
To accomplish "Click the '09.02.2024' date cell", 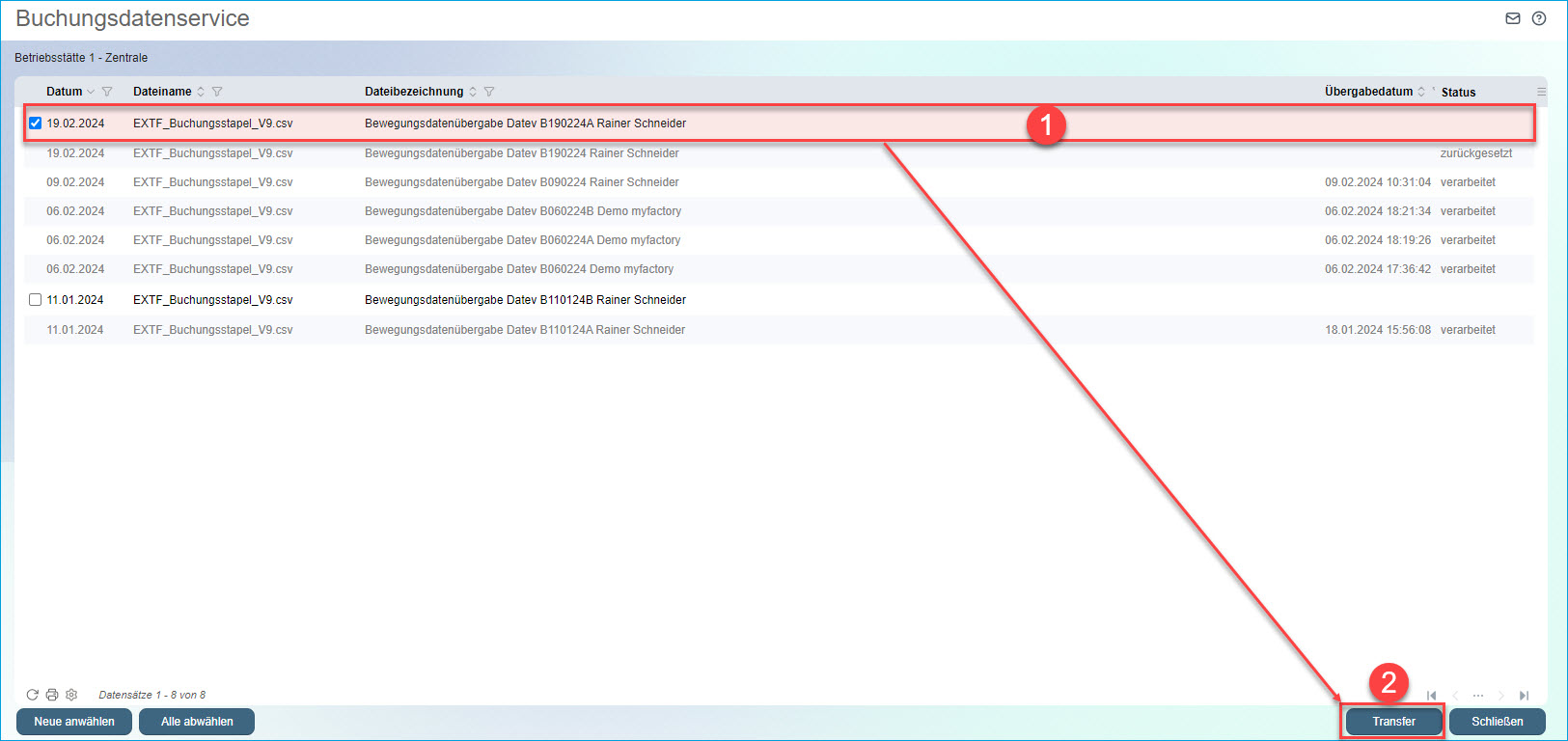I will [75, 182].
